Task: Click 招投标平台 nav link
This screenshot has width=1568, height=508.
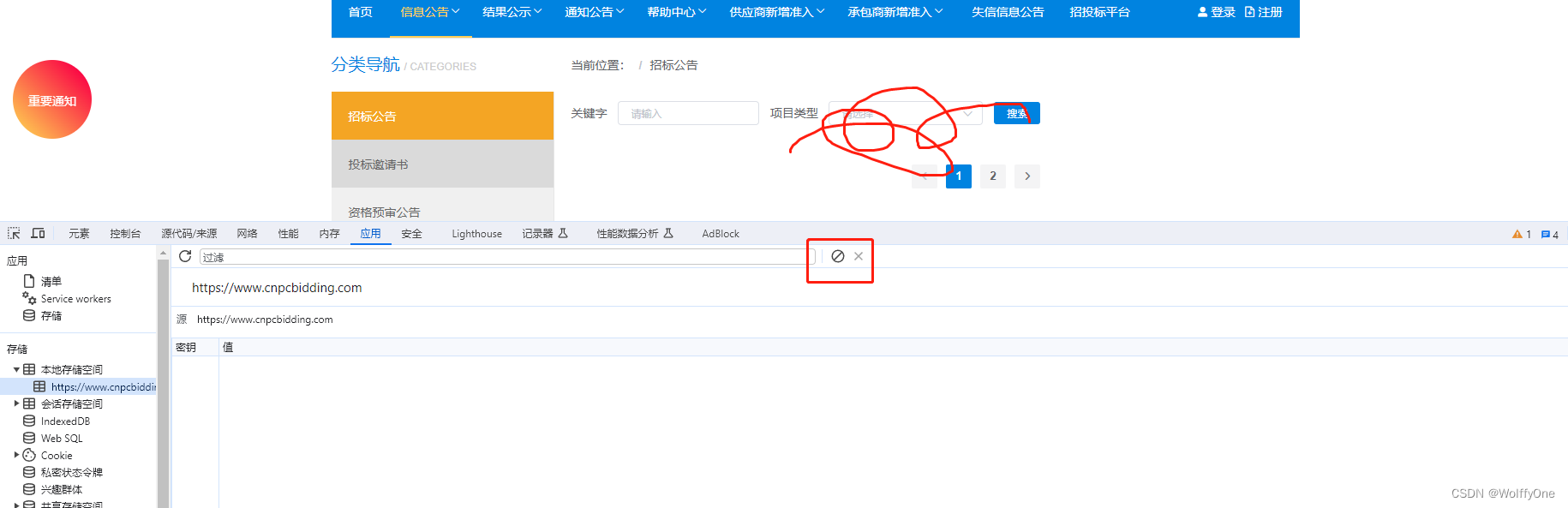Action: click(x=1100, y=12)
